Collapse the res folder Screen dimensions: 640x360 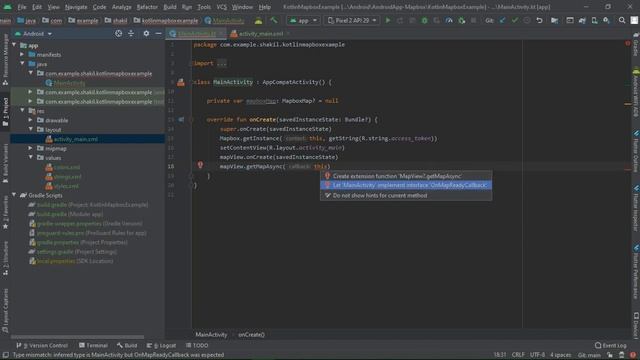[22, 111]
